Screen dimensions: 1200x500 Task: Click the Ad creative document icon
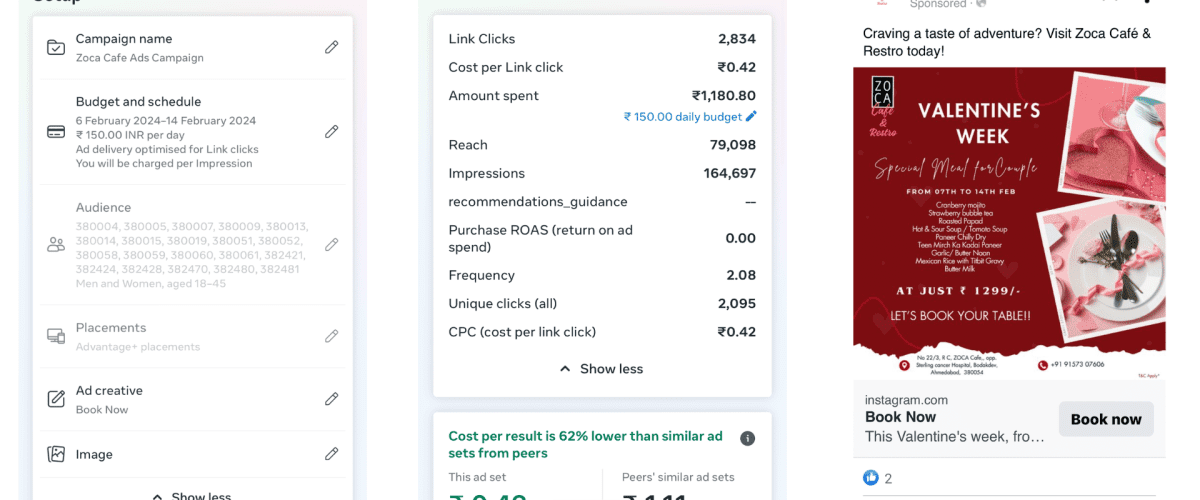point(56,399)
